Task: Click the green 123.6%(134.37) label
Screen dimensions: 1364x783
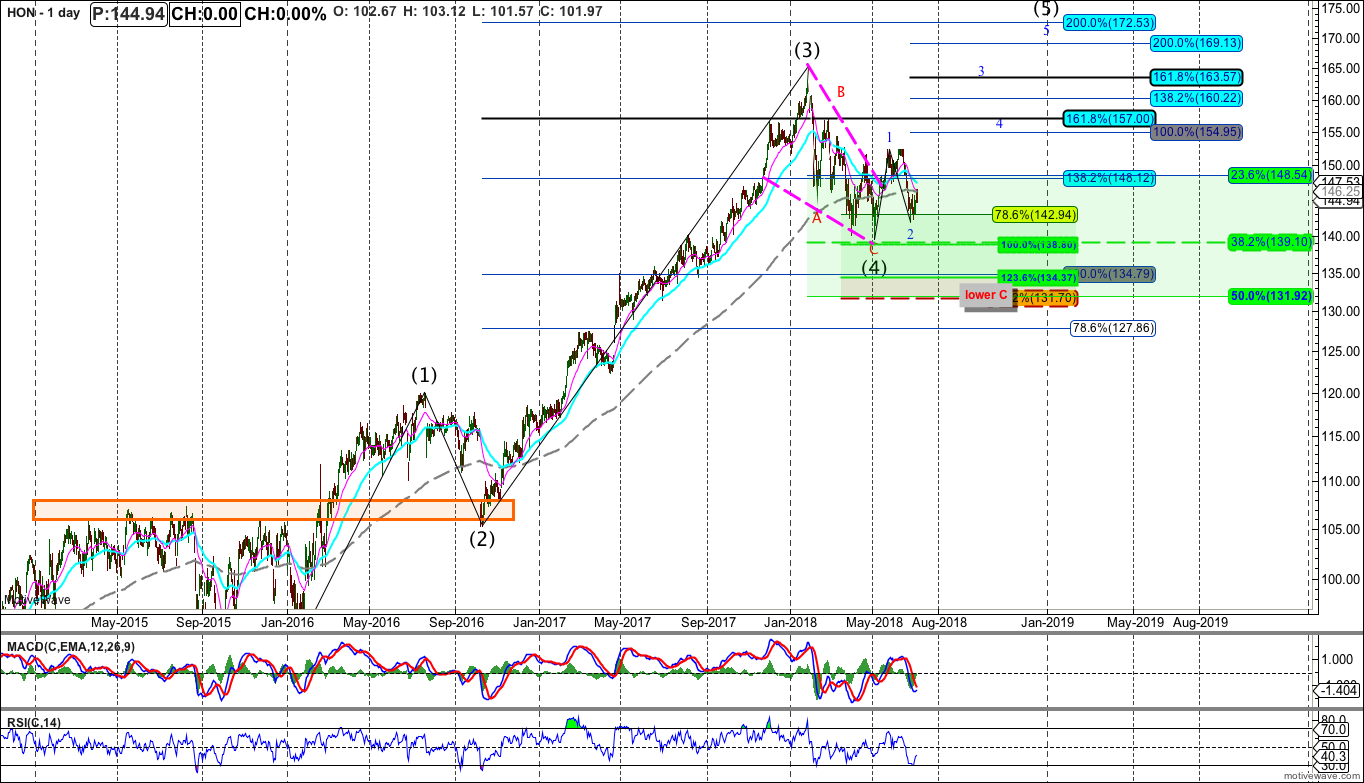Action: [1037, 276]
